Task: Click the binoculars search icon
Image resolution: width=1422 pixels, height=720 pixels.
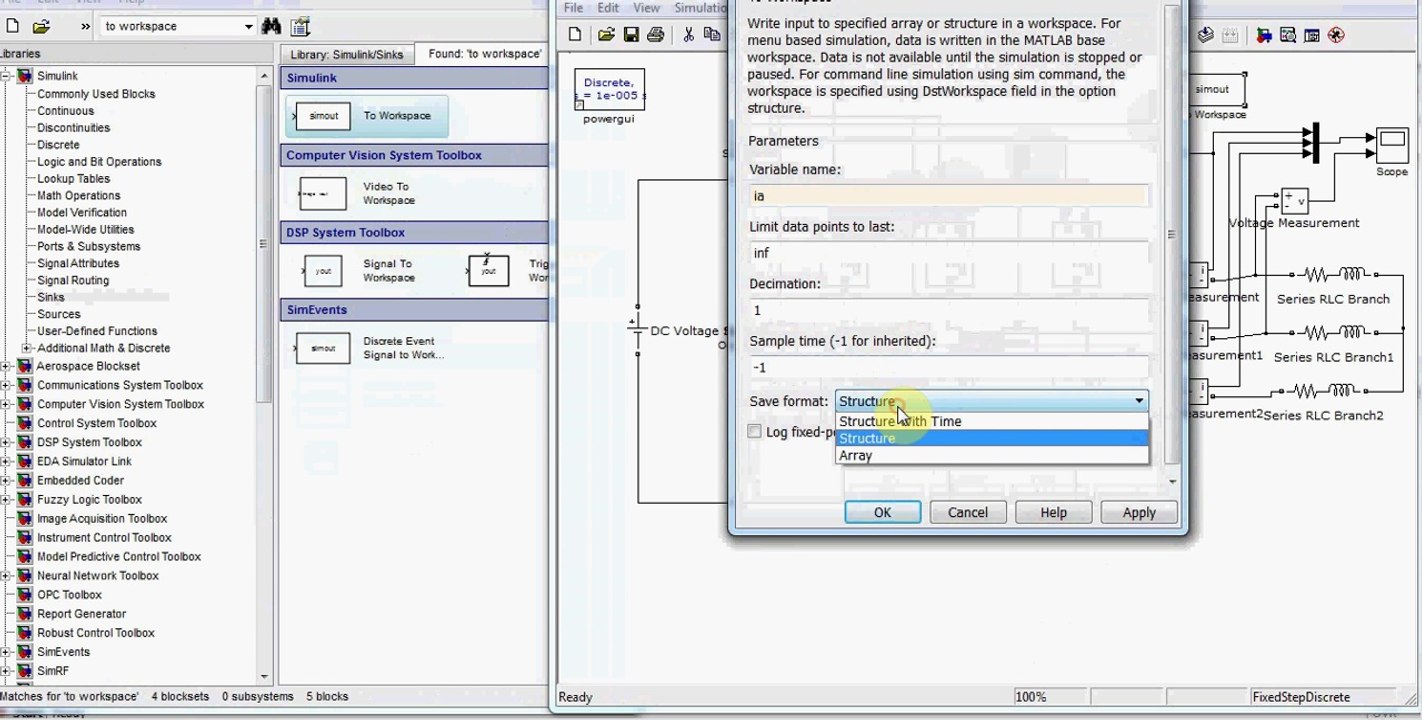Action: [x=271, y=27]
